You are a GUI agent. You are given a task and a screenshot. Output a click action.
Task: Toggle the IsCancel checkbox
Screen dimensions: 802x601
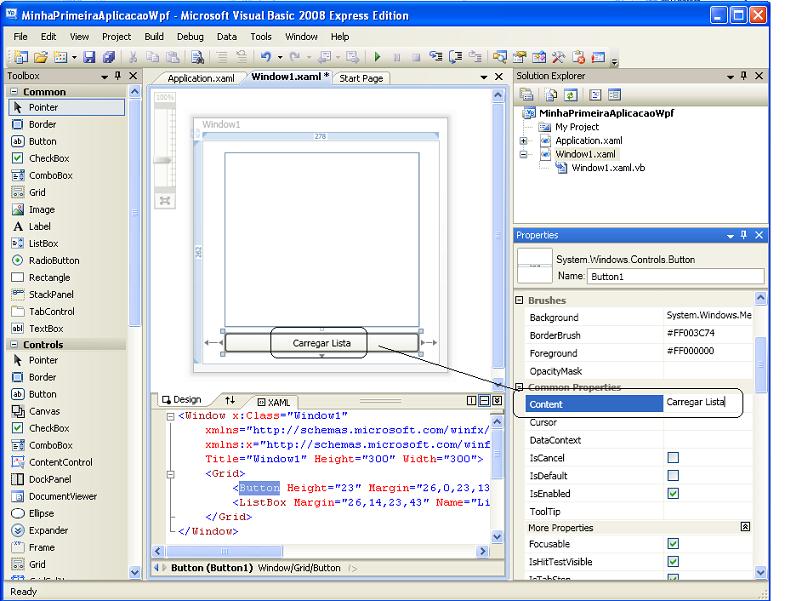pos(673,458)
